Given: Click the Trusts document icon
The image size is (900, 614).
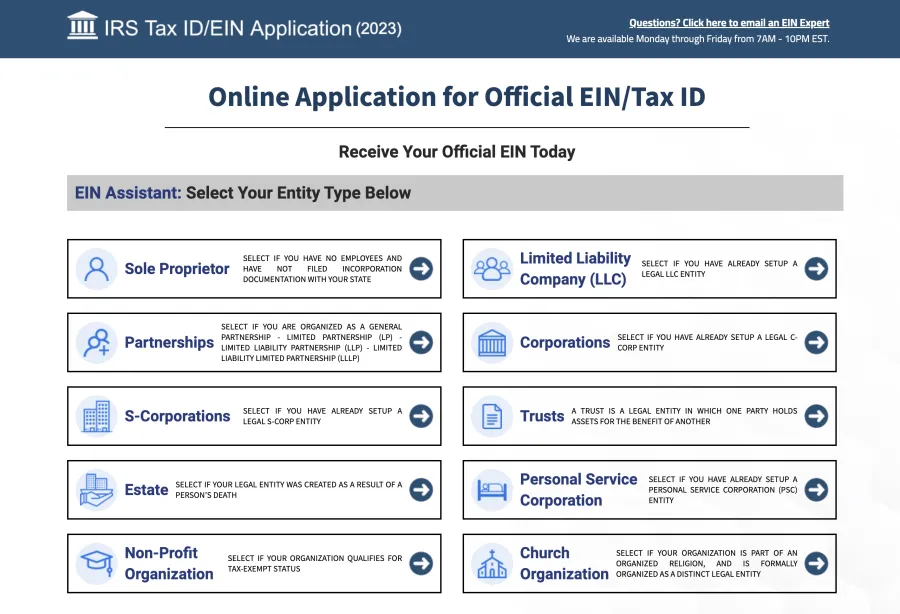Looking at the screenshot, I should (x=492, y=416).
